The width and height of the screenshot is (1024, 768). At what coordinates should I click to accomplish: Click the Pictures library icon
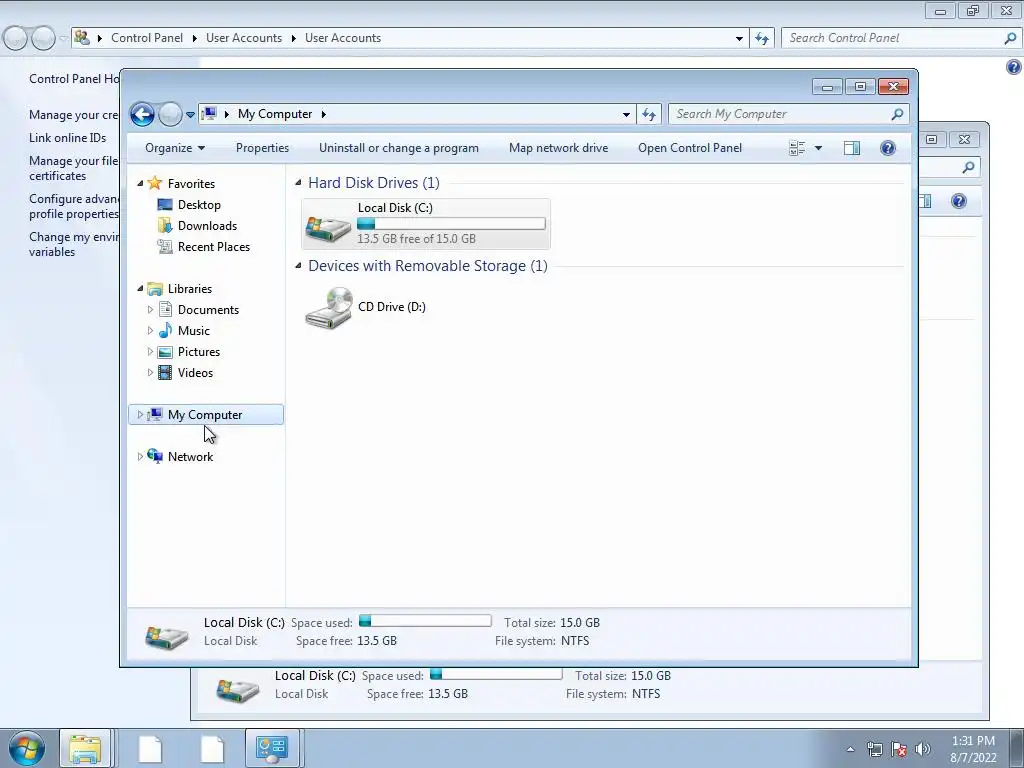pyautogui.click(x=166, y=352)
